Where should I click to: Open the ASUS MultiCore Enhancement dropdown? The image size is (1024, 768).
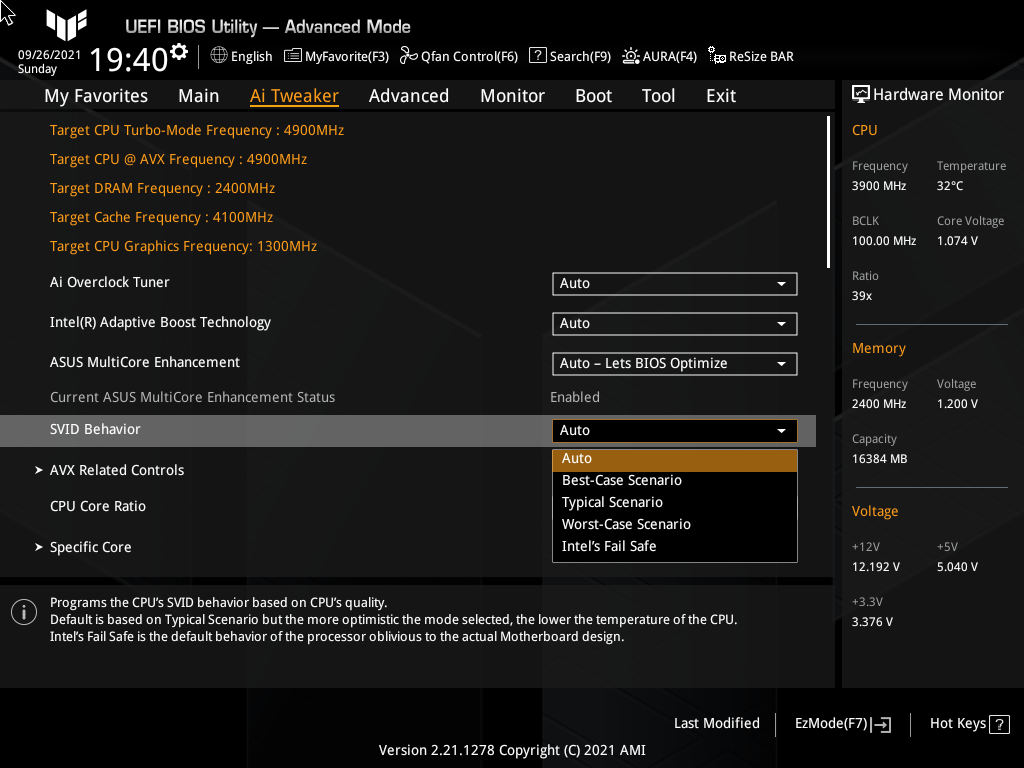point(674,363)
